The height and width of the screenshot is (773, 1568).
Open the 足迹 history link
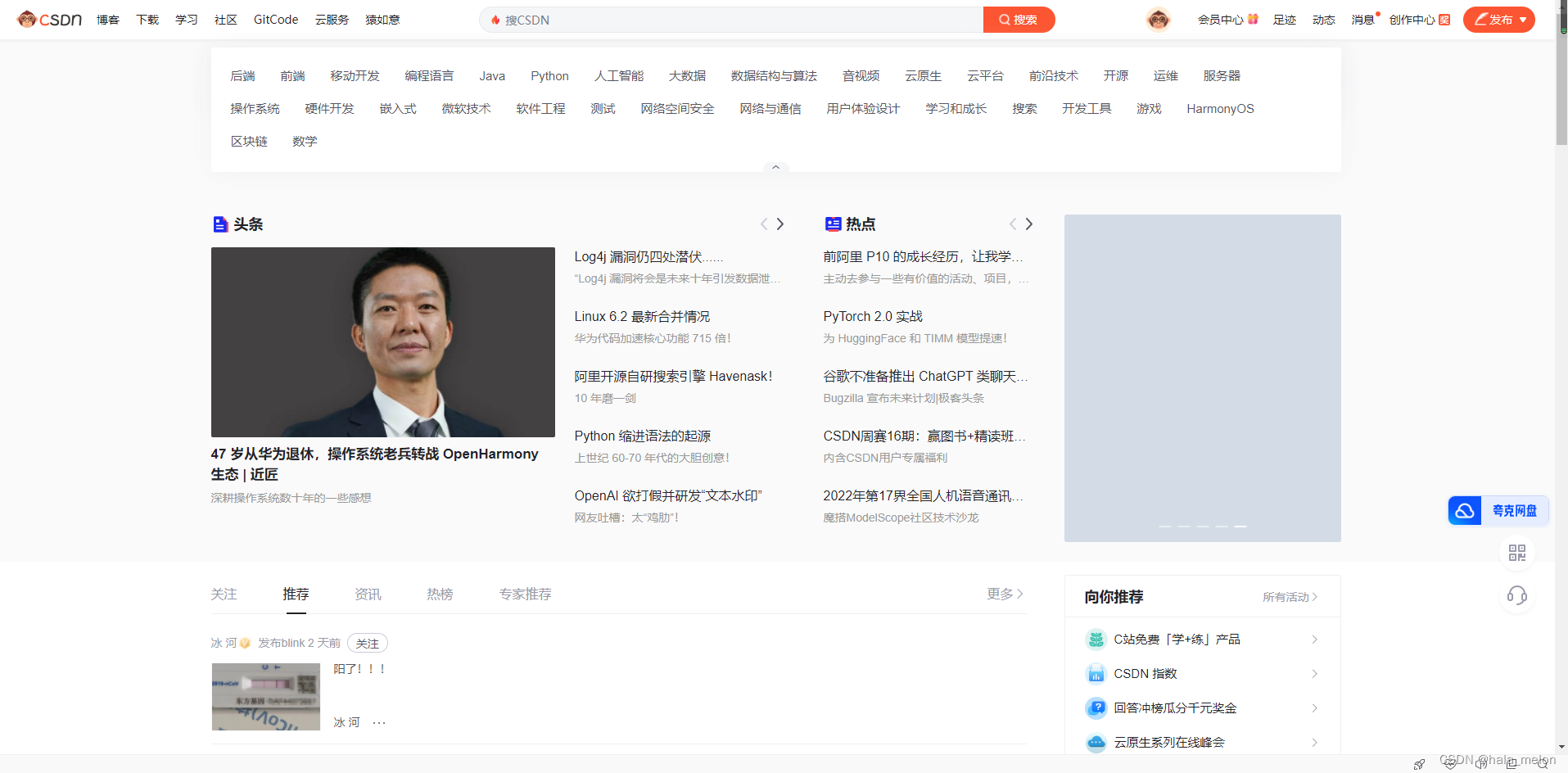(1285, 20)
